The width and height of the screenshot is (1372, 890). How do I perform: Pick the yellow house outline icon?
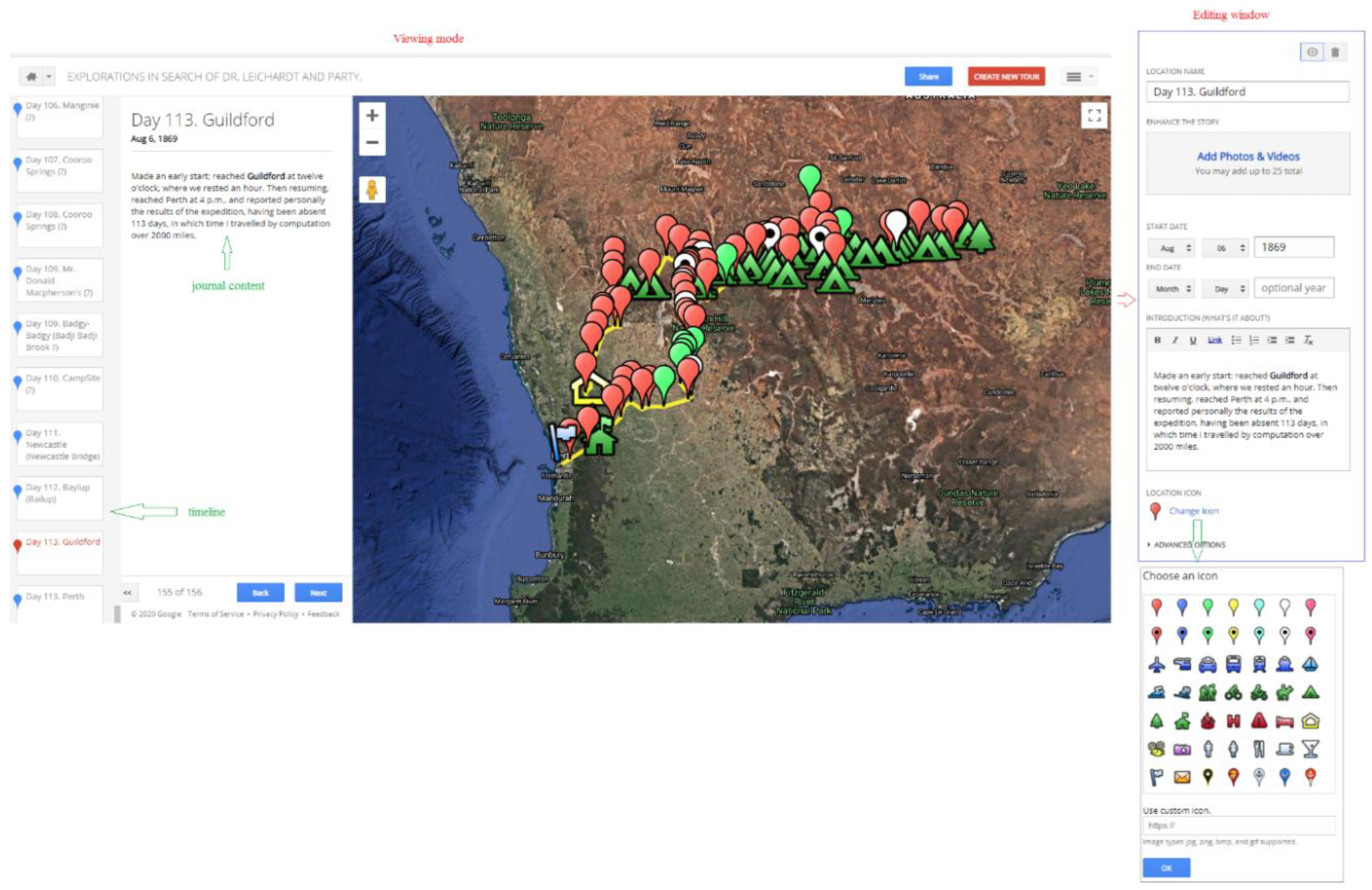click(x=1310, y=721)
